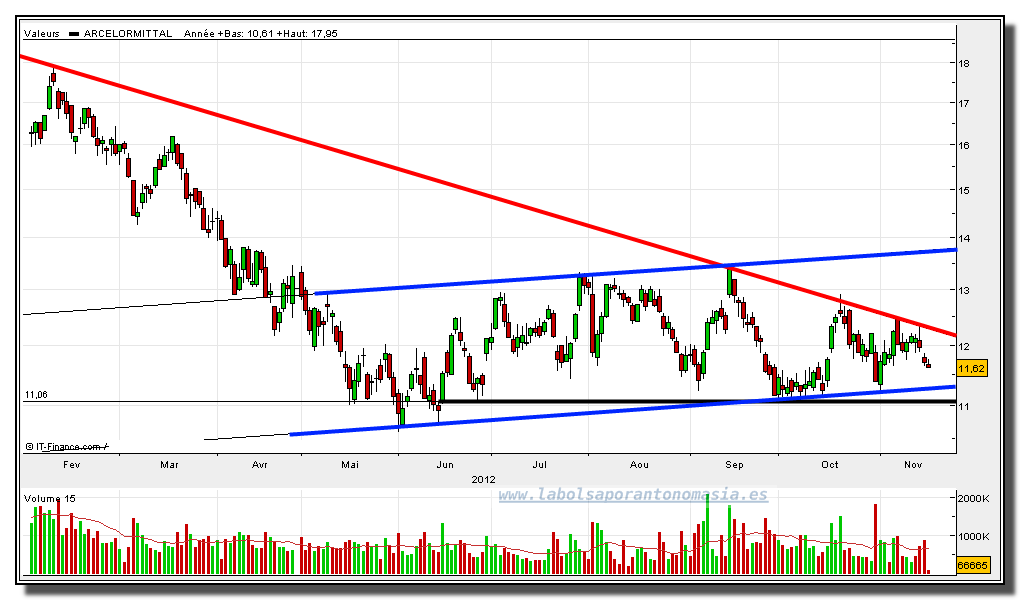
Task: Click the 'Fev' month label on time axis
Action: point(72,465)
